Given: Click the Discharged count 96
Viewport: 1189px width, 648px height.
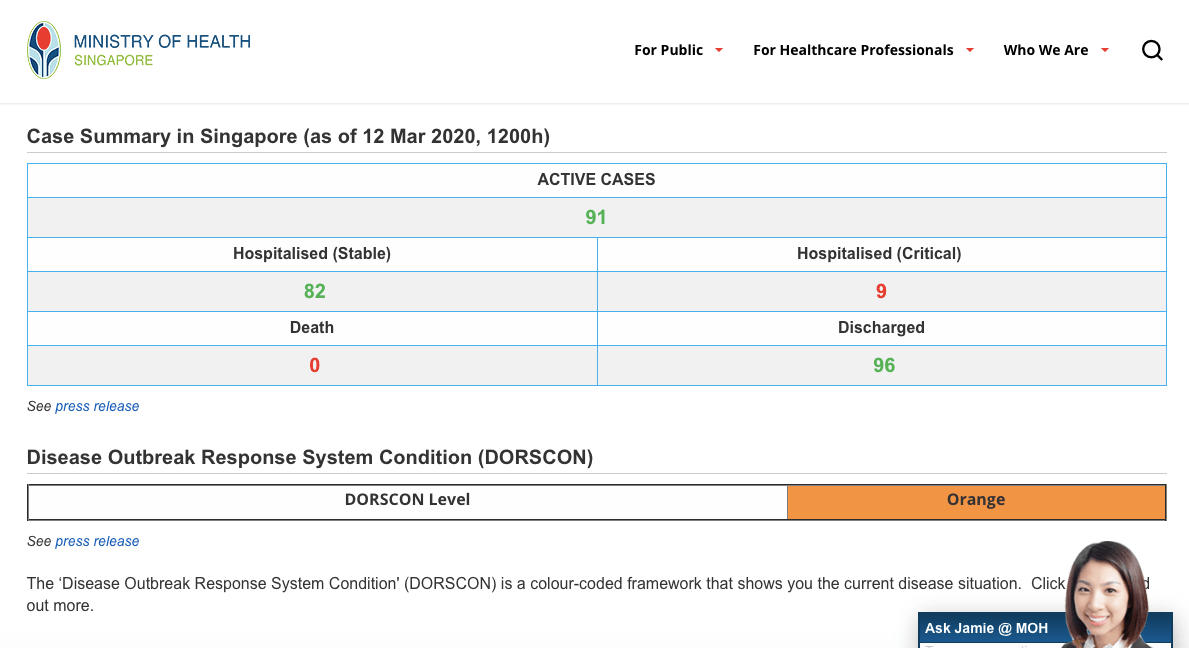Looking at the screenshot, I should [883, 365].
